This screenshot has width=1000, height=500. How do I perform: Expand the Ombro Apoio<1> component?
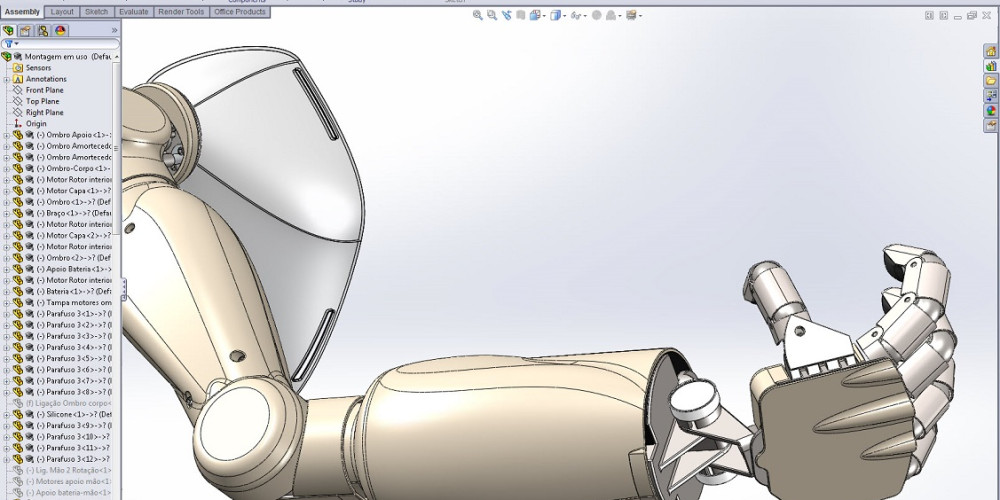(6, 135)
